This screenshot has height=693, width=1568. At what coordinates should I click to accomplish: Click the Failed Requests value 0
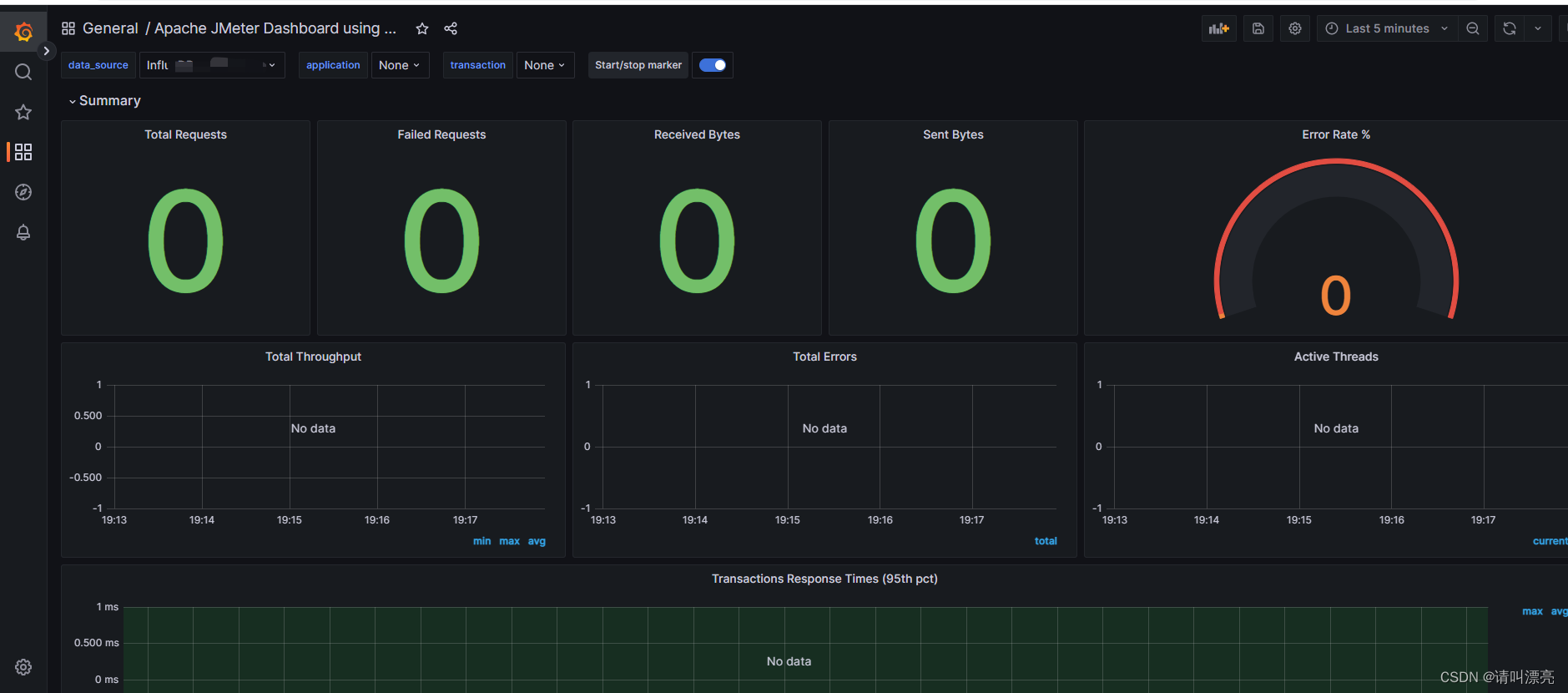point(441,240)
